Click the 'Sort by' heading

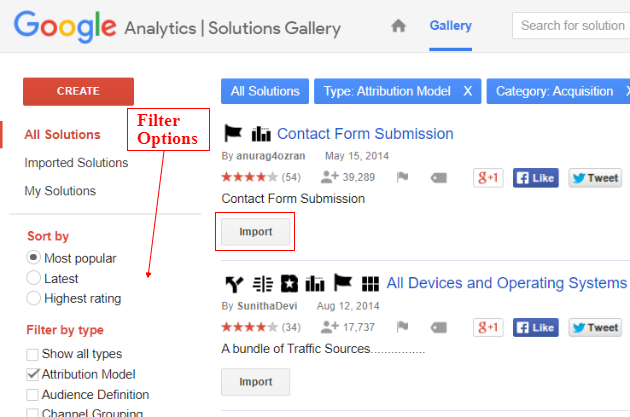(x=48, y=236)
